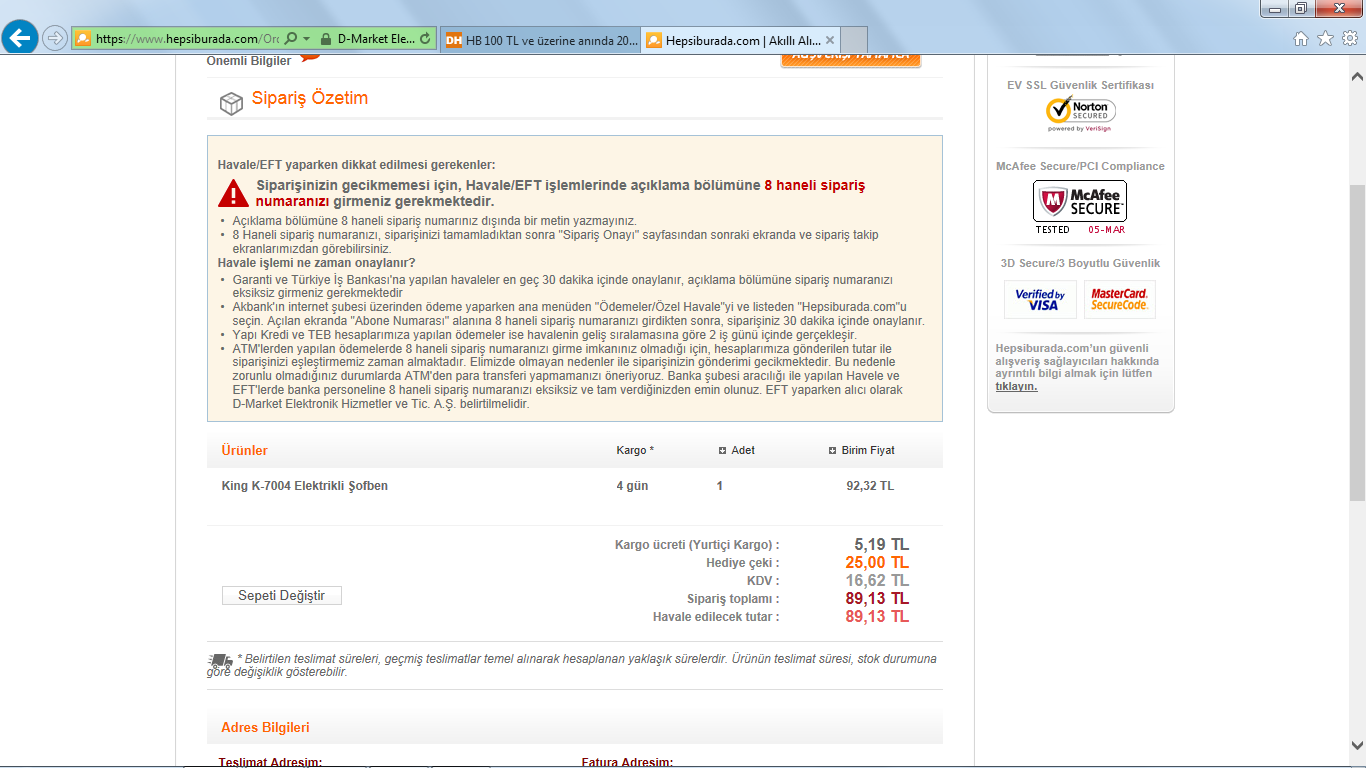This screenshot has width=1366, height=768.
Task: Click the 4 gün shipping time
Action: pos(631,486)
